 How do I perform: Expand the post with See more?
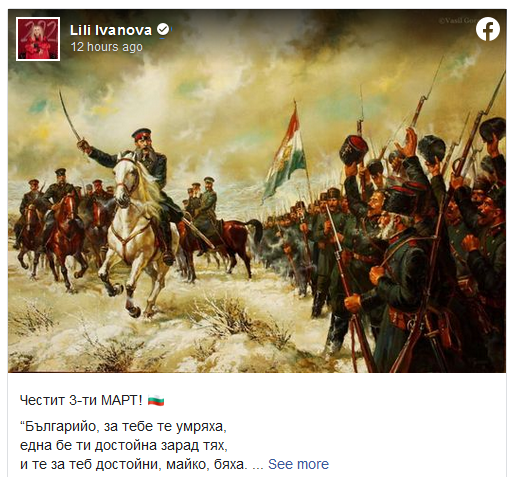point(298,464)
